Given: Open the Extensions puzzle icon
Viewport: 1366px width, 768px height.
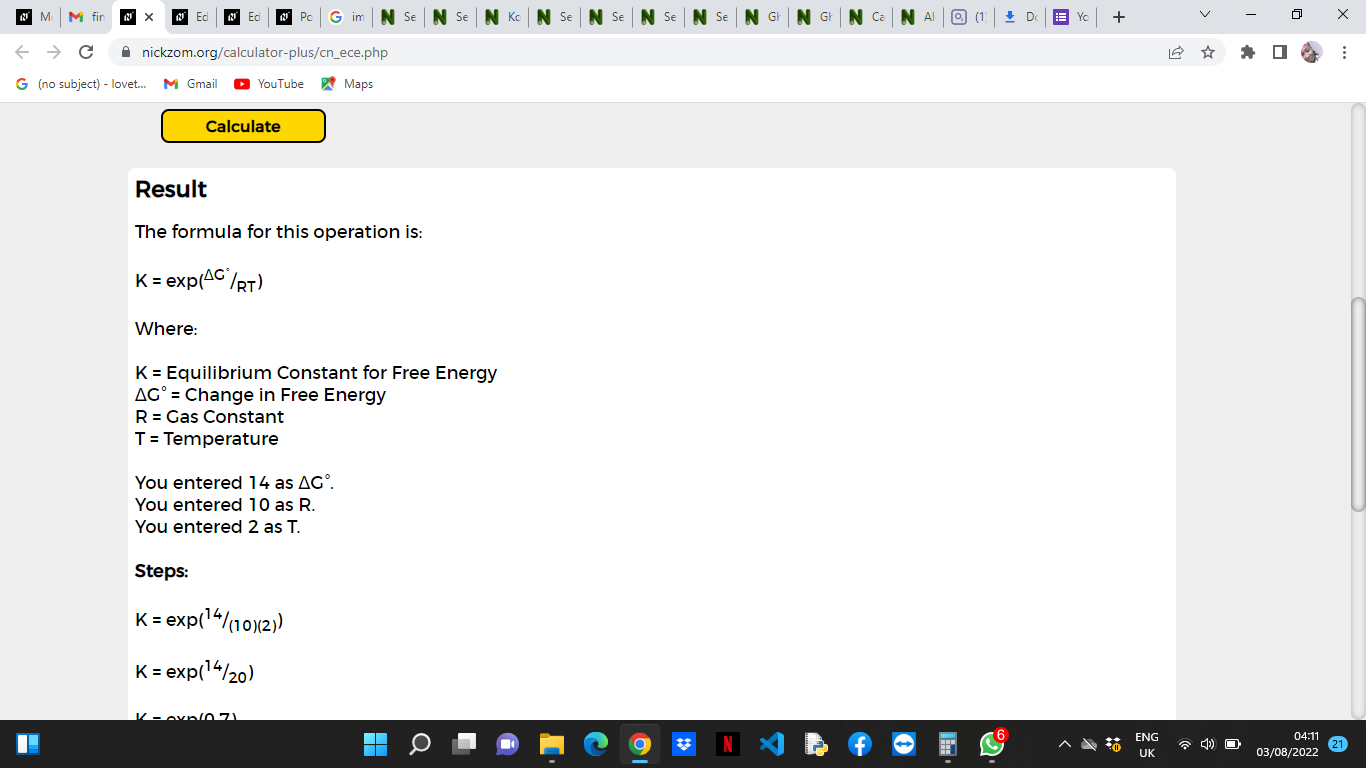Looking at the screenshot, I should tap(1248, 52).
